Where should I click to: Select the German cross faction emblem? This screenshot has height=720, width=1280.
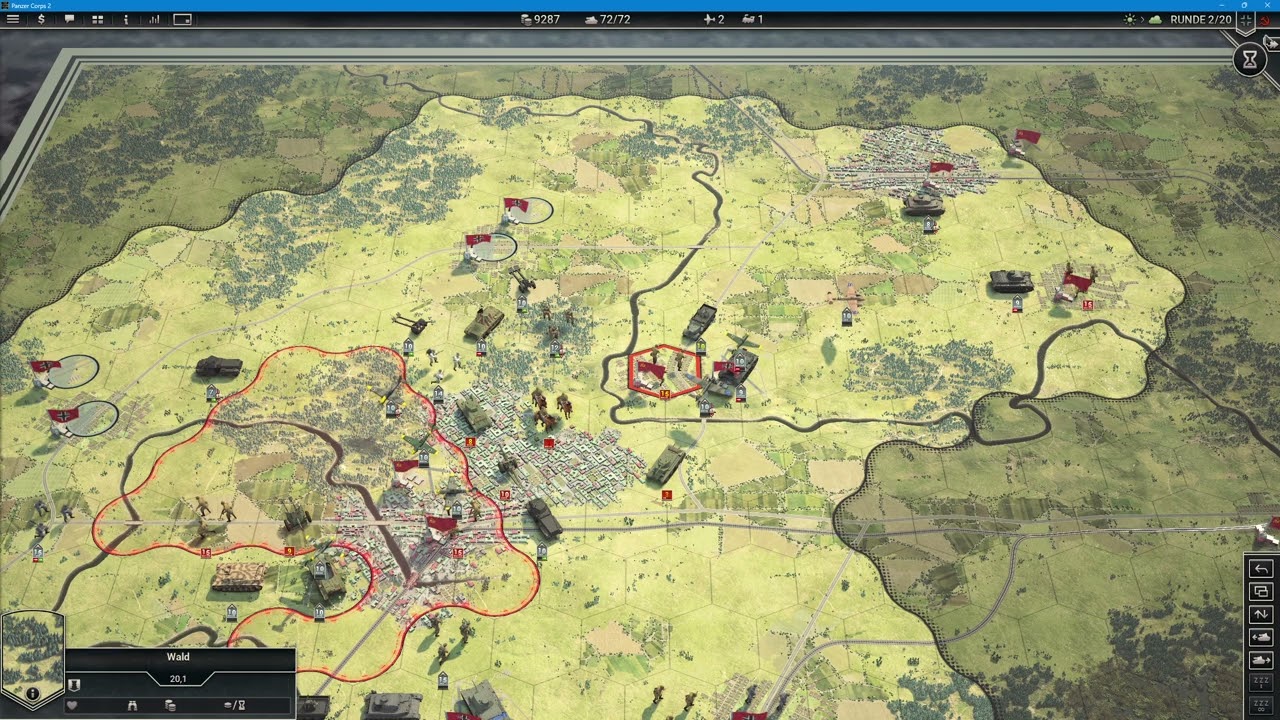pos(1246,21)
